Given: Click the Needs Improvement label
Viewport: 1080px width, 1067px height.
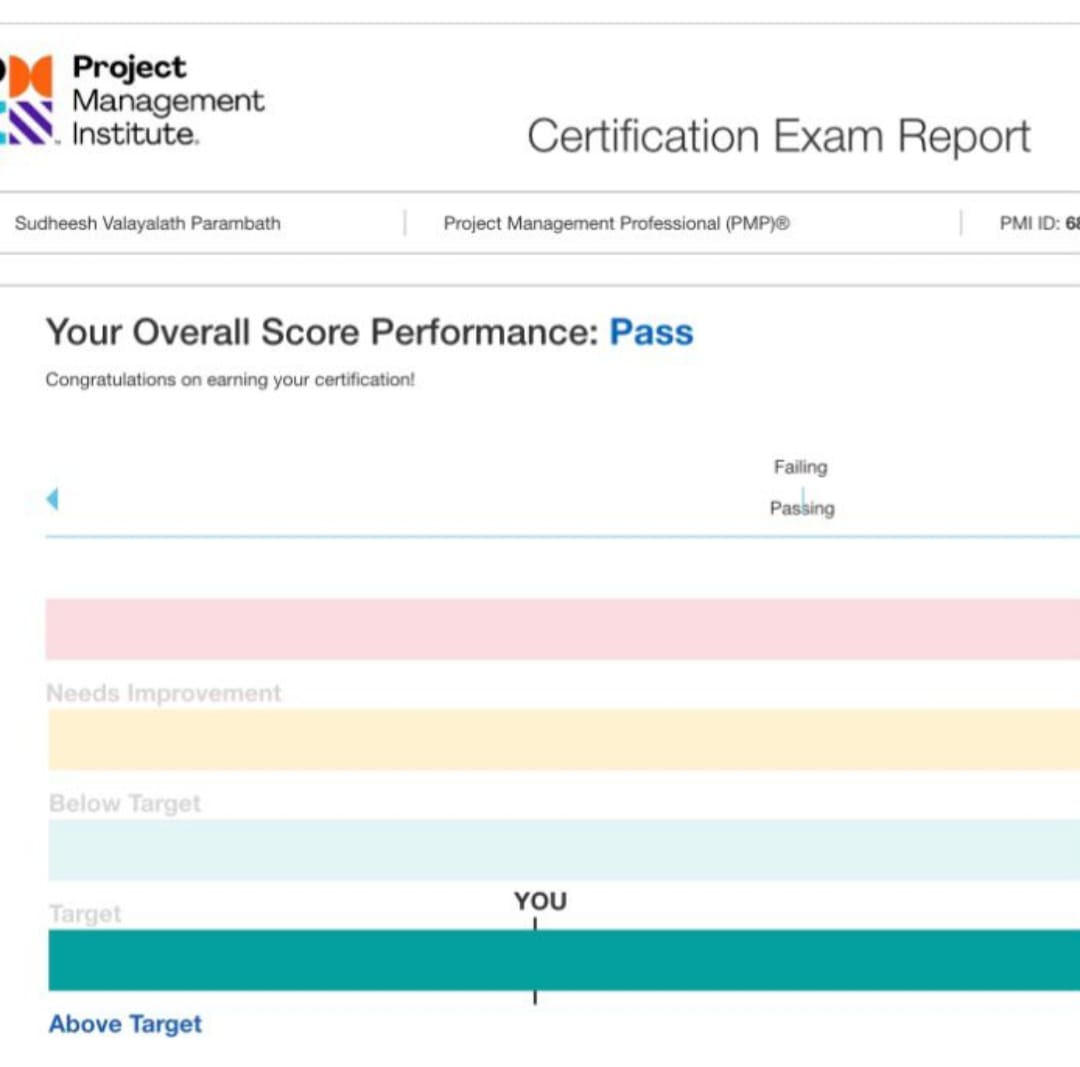Looking at the screenshot, I should (x=164, y=693).
